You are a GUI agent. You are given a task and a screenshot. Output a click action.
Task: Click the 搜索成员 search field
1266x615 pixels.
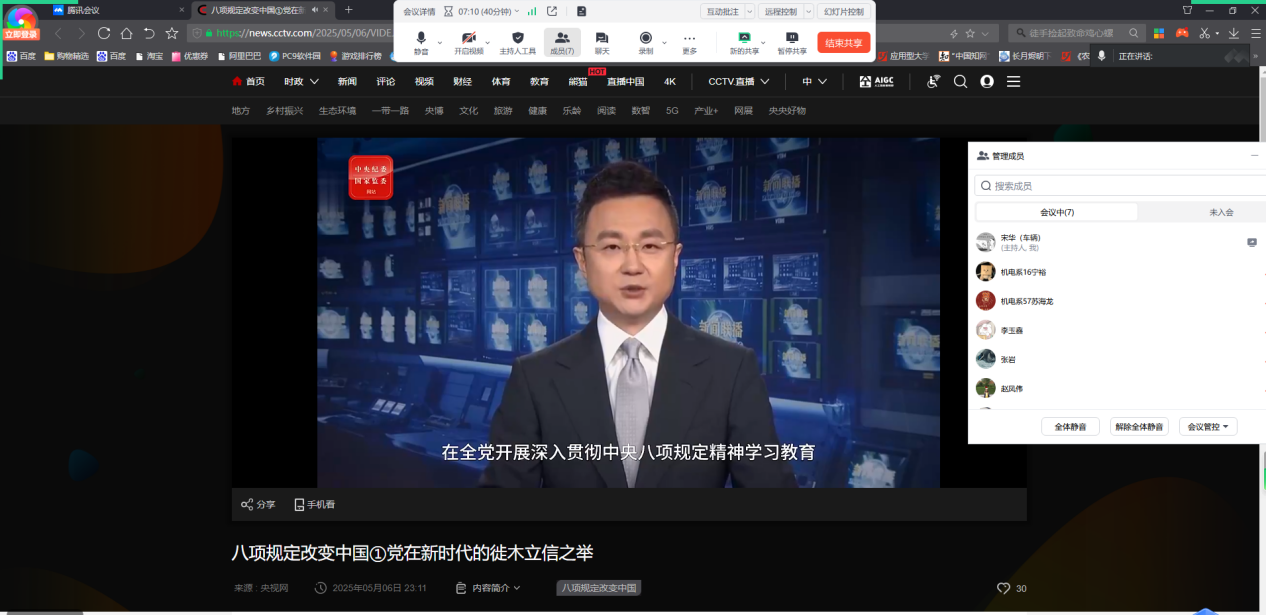coord(1120,186)
